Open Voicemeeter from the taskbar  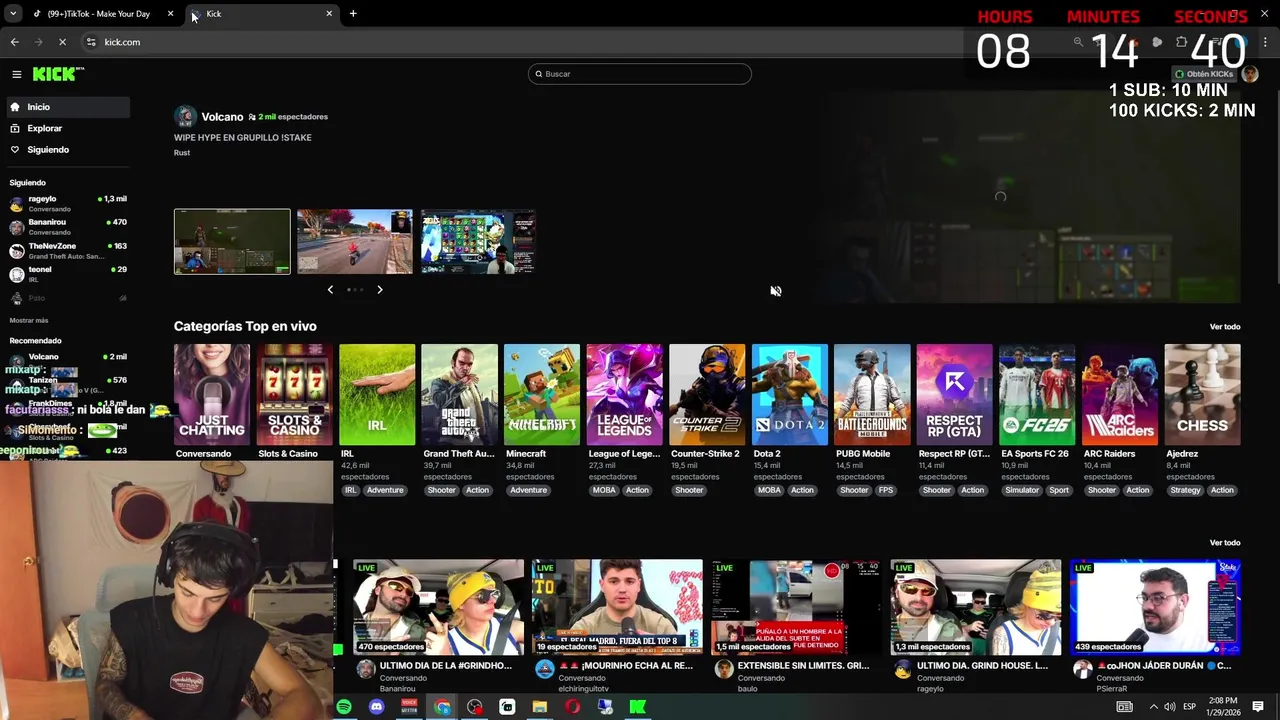409,707
